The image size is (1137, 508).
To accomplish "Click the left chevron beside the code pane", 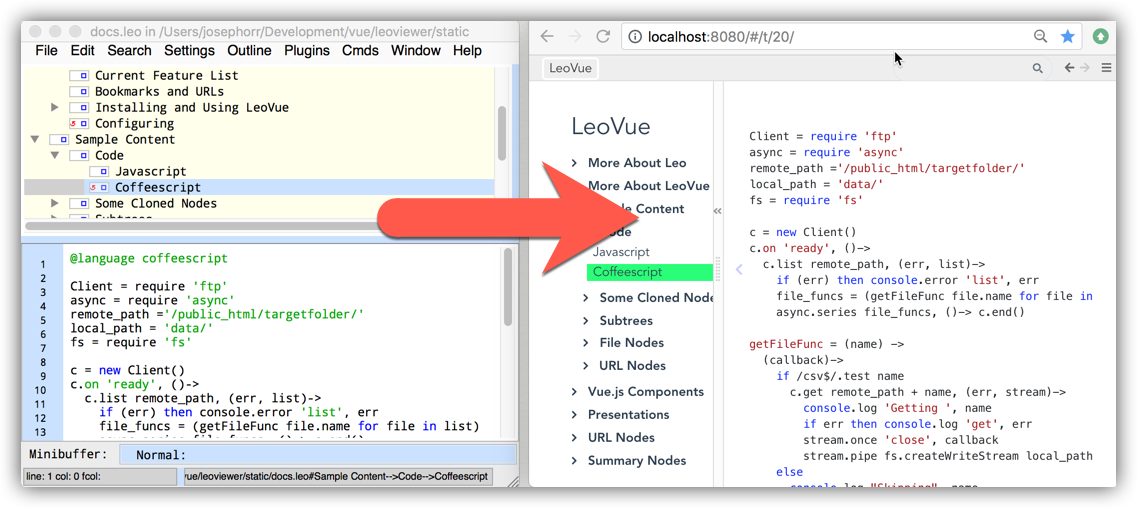I will pos(739,270).
